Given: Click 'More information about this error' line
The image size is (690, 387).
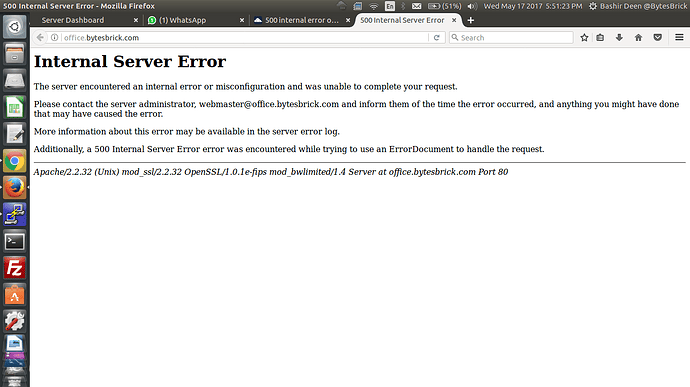Looking at the screenshot, I should (x=187, y=132).
